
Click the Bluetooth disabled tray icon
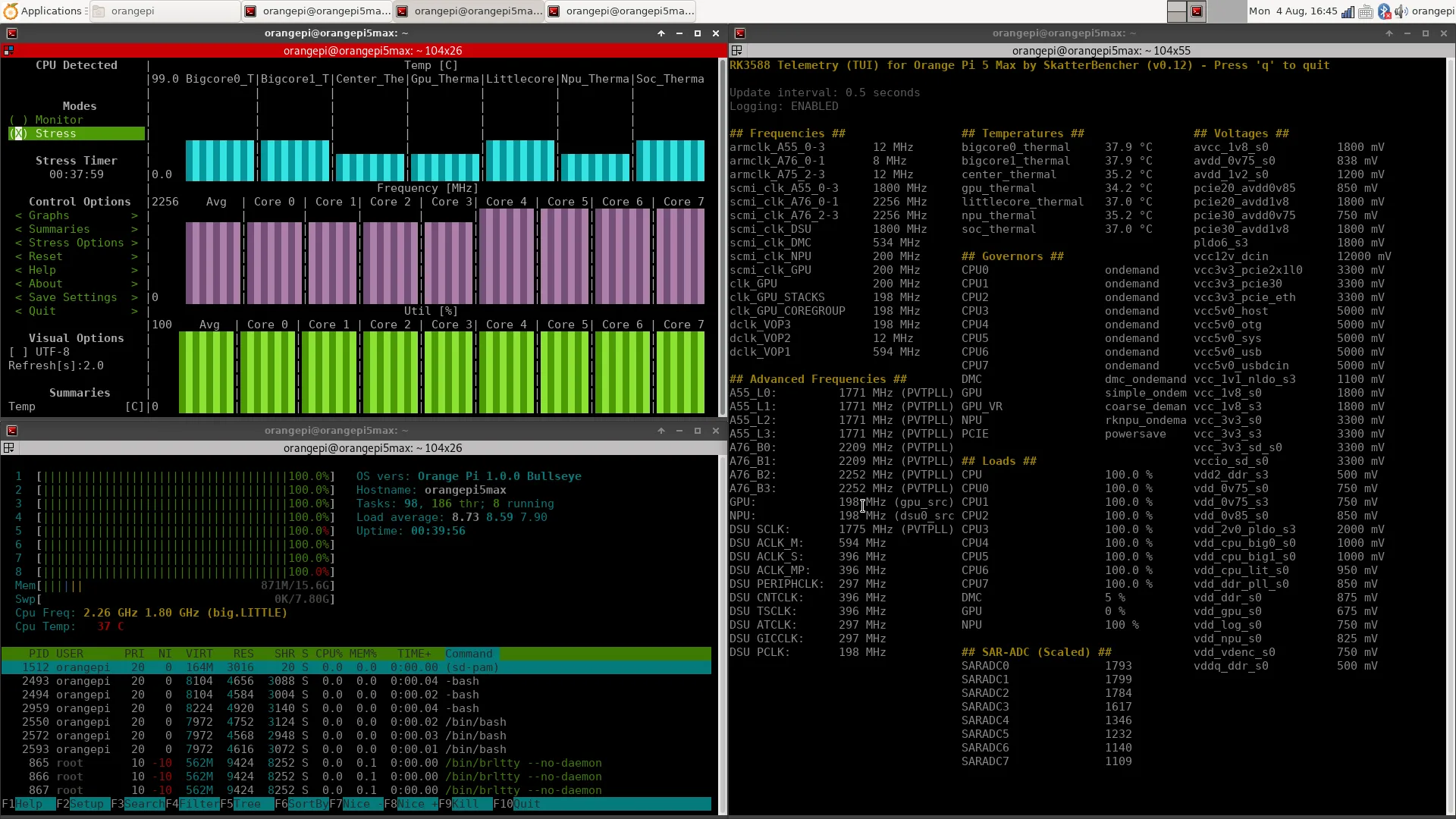(1384, 11)
